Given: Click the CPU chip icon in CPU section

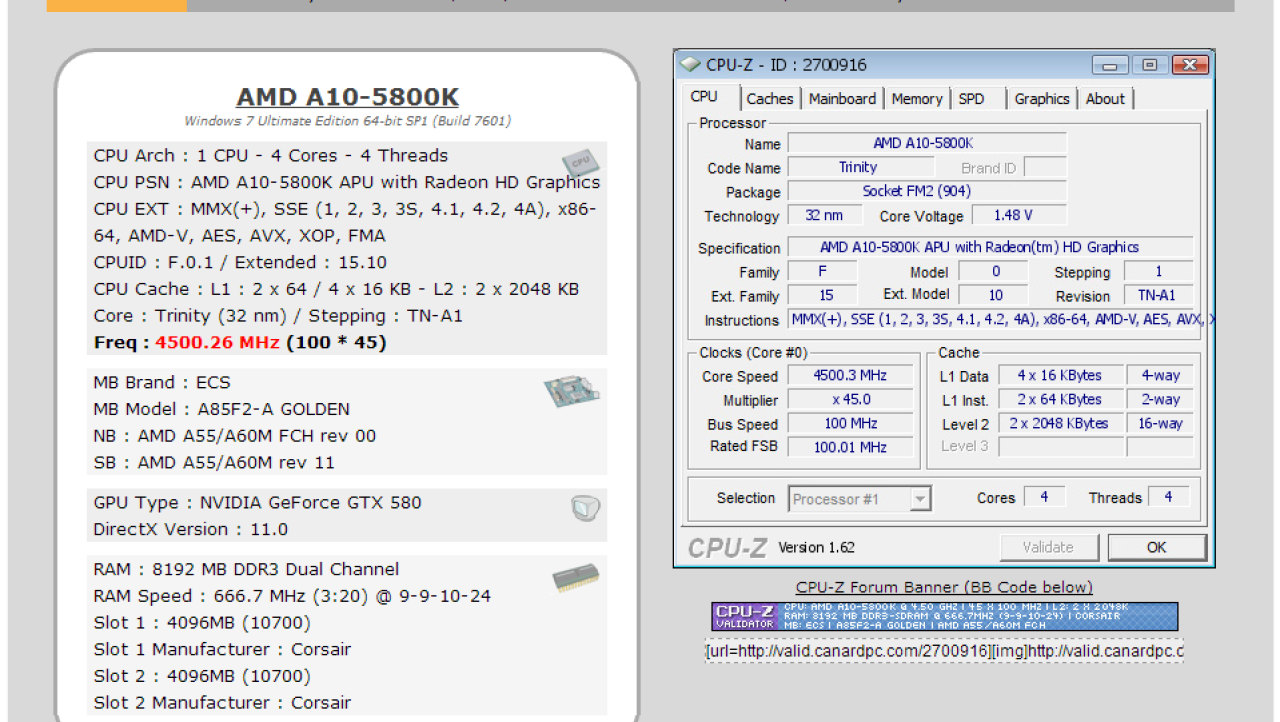Looking at the screenshot, I should point(580,163).
